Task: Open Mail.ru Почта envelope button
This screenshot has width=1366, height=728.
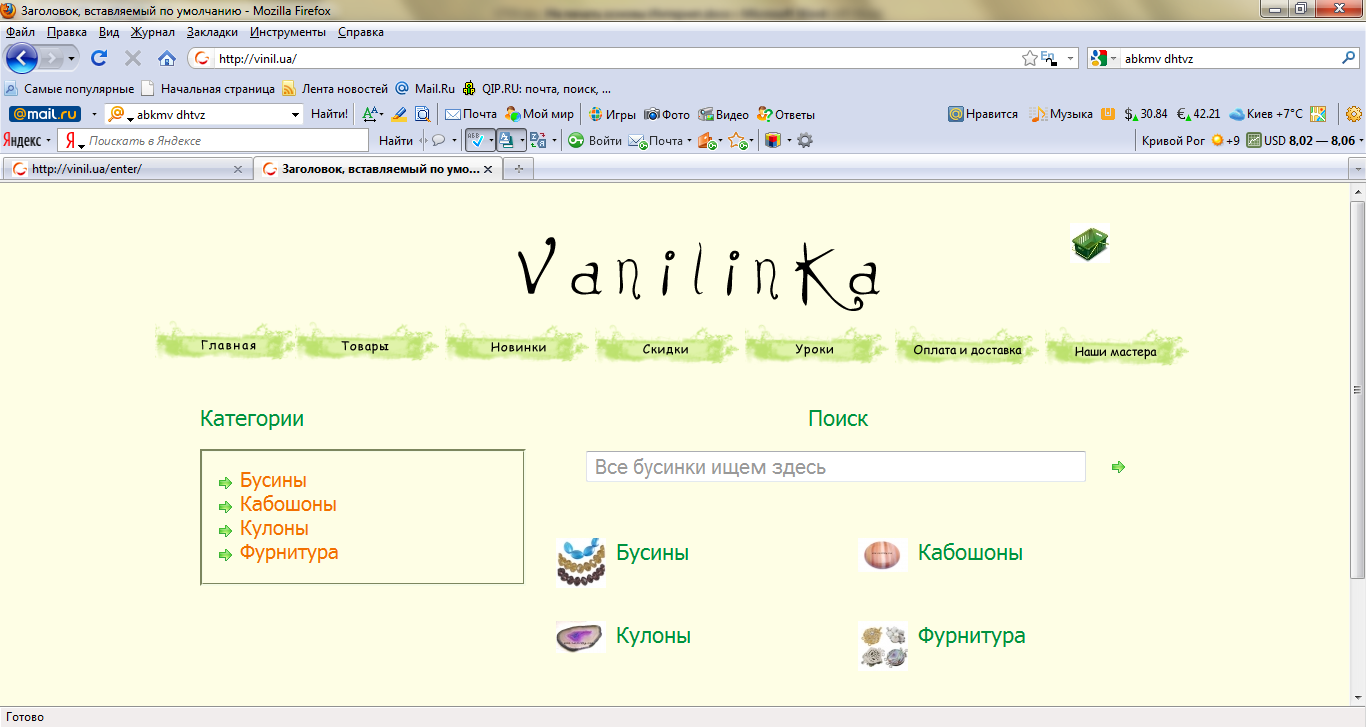Action: coord(470,114)
